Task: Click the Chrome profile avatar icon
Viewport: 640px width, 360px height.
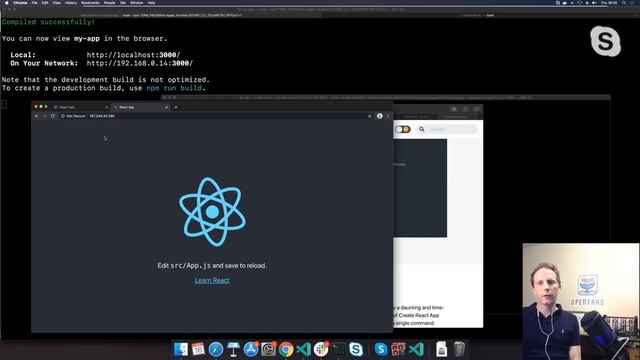Action: pos(380,116)
